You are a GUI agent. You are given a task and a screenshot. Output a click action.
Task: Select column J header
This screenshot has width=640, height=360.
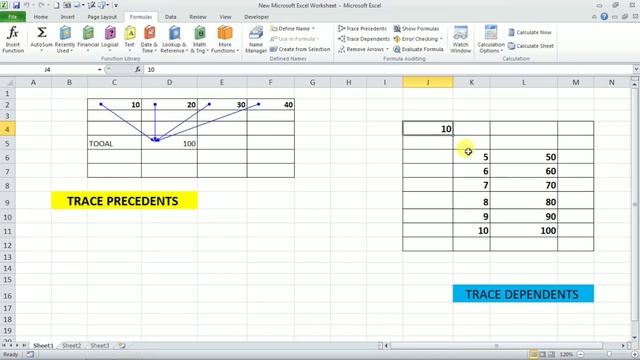coord(428,82)
